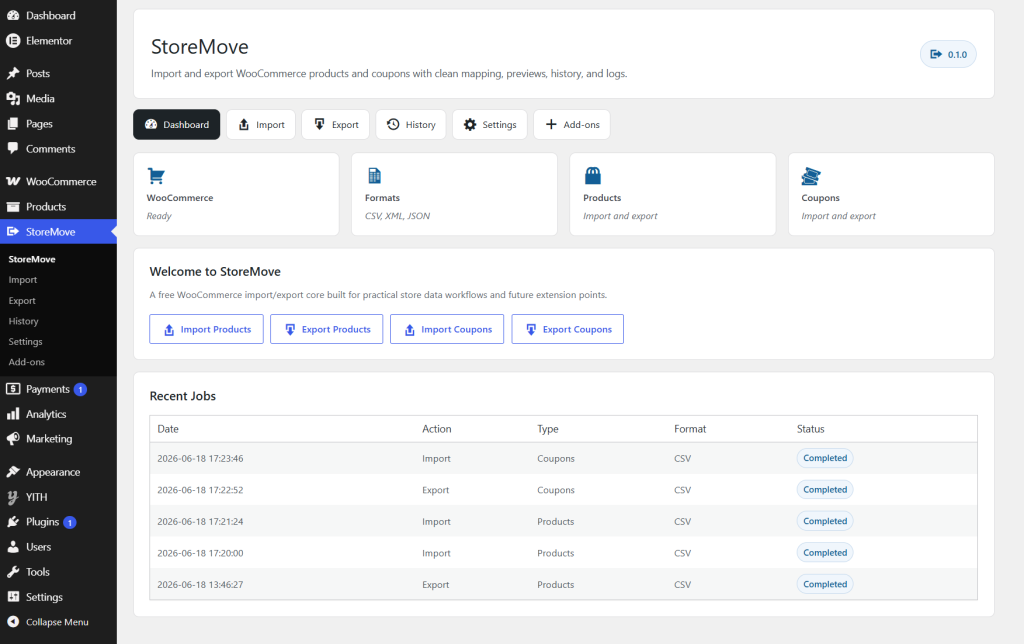Click the Elementor icon in sidebar

13,40
